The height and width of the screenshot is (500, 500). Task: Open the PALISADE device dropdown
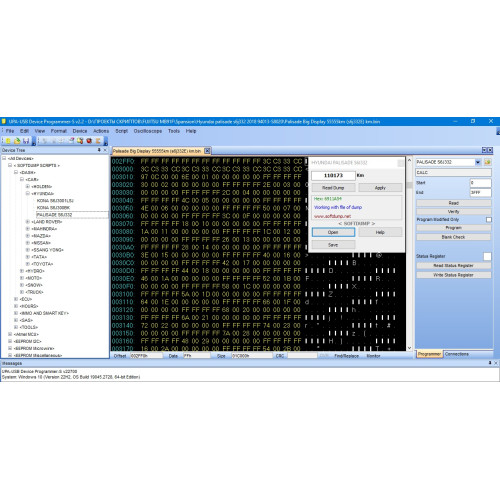pyautogui.click(x=478, y=162)
